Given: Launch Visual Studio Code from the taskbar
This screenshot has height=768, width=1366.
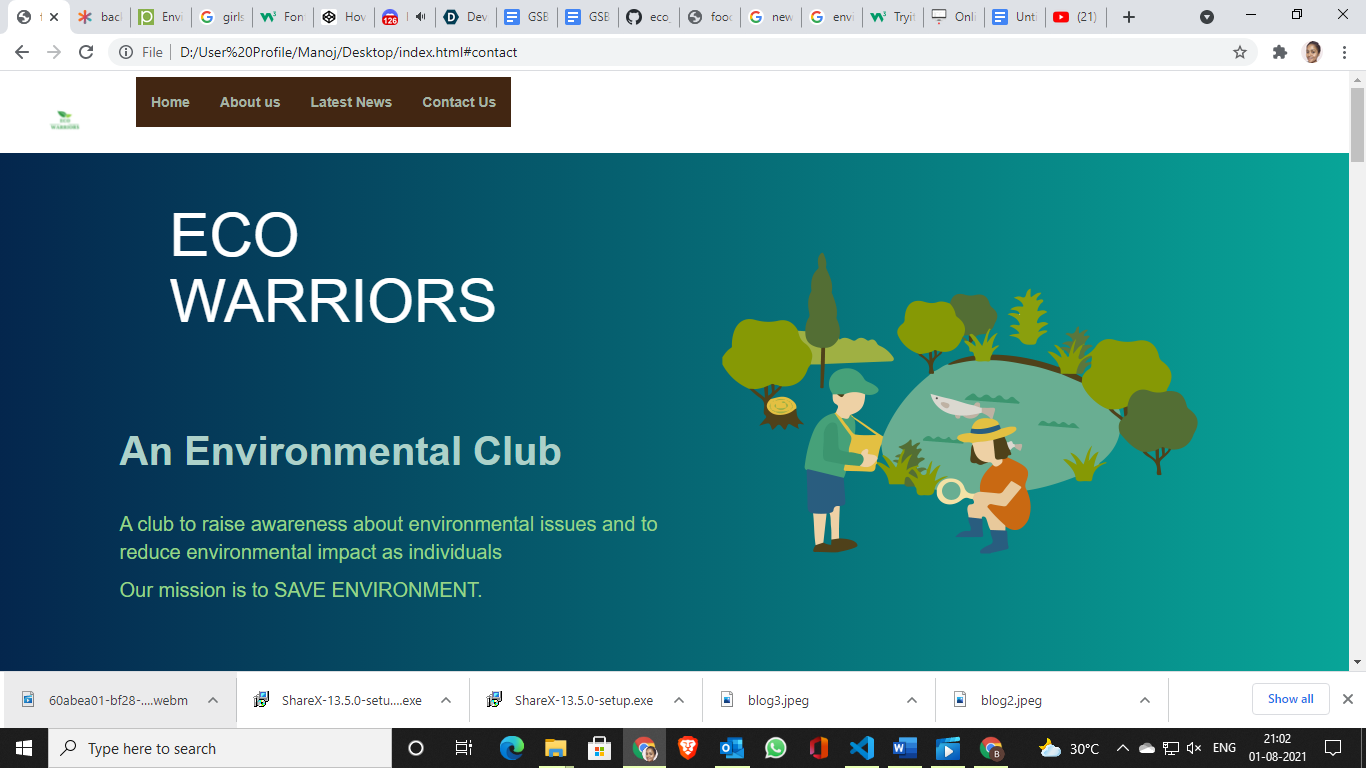Looking at the screenshot, I should (862, 748).
